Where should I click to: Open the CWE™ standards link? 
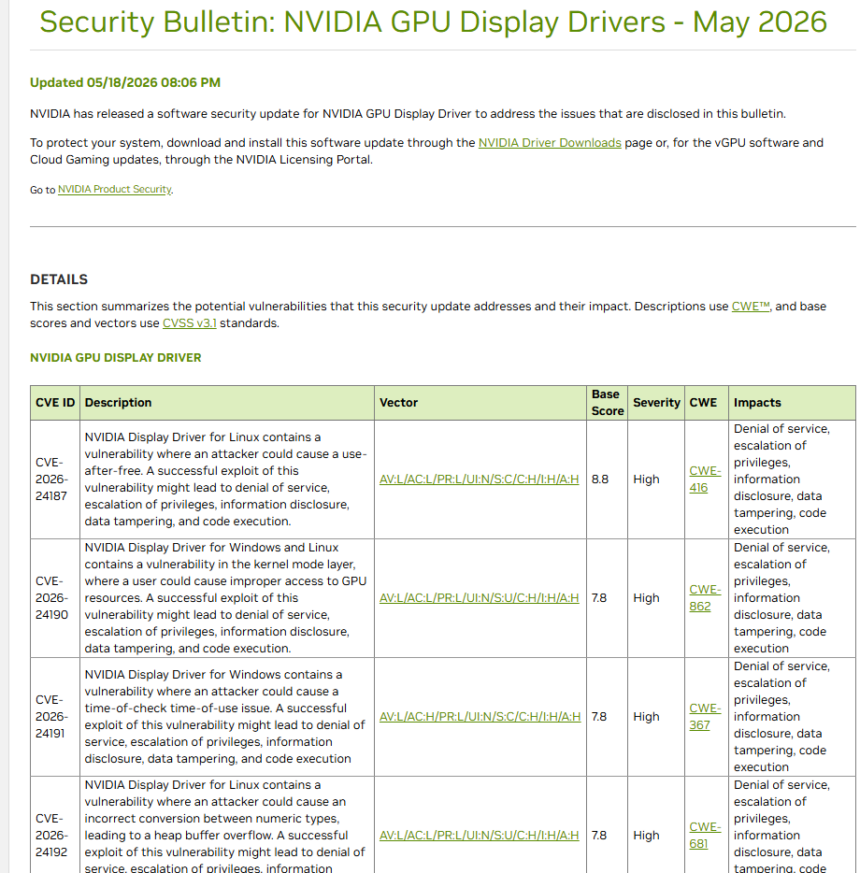click(750, 306)
